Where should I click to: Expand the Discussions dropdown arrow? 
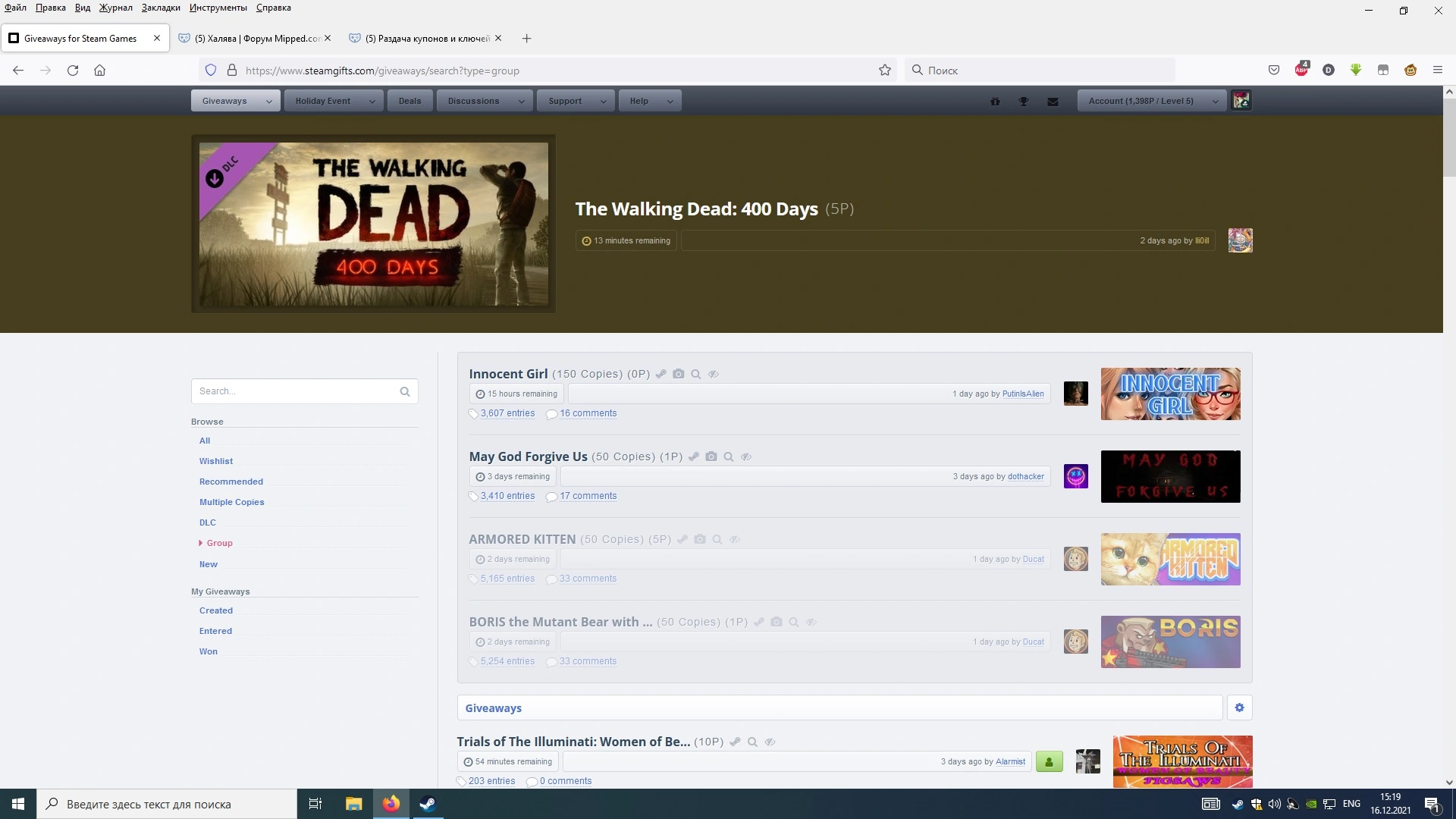[x=522, y=101]
